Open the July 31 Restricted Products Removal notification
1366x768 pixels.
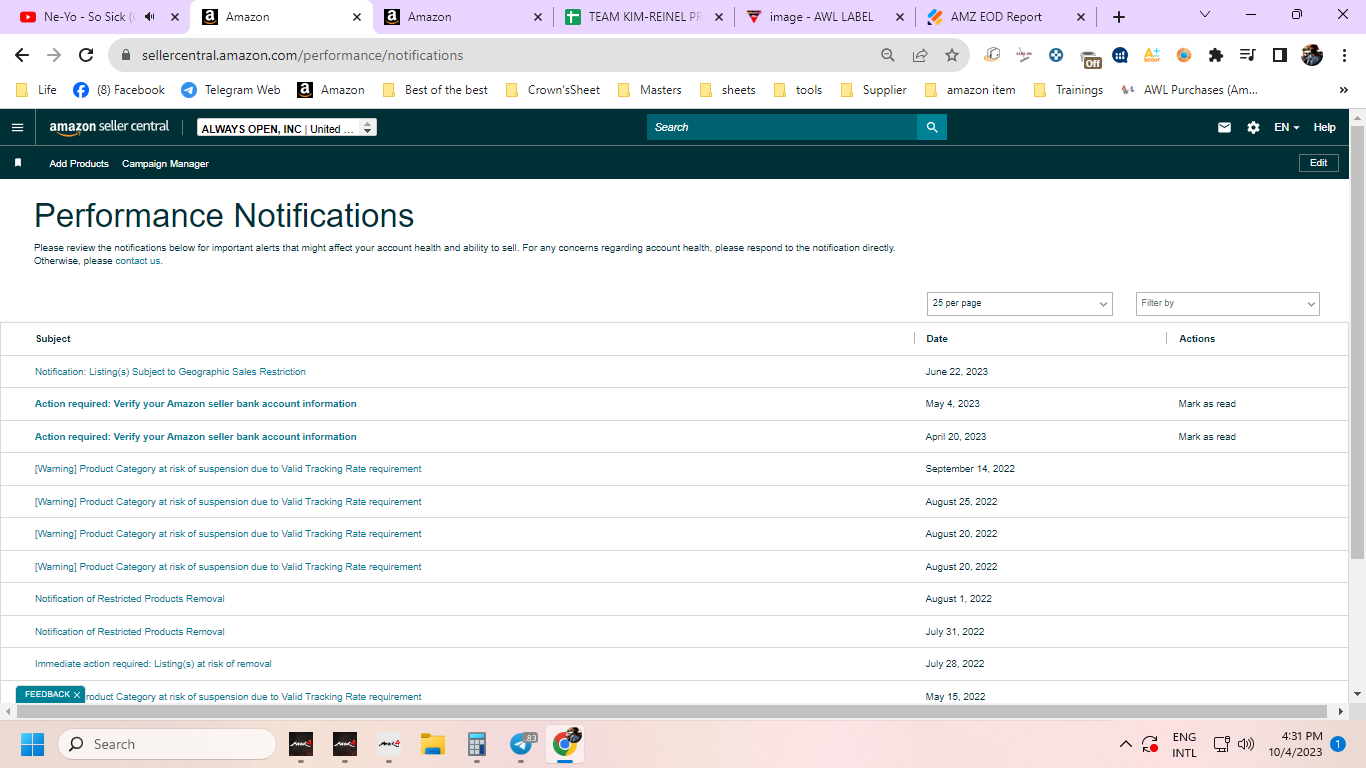click(x=130, y=632)
